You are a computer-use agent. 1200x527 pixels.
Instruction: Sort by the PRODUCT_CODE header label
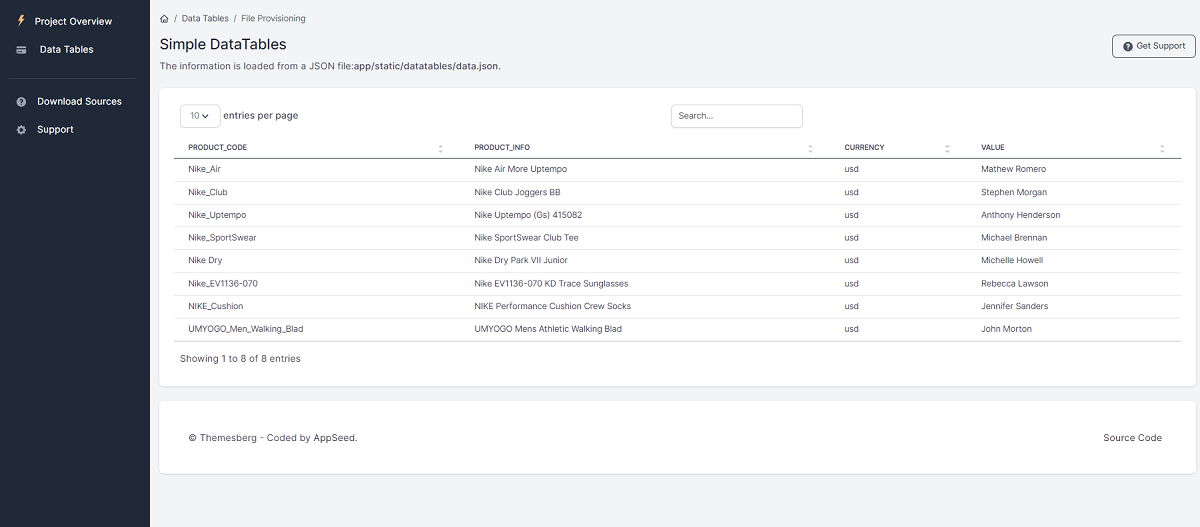click(x=217, y=148)
